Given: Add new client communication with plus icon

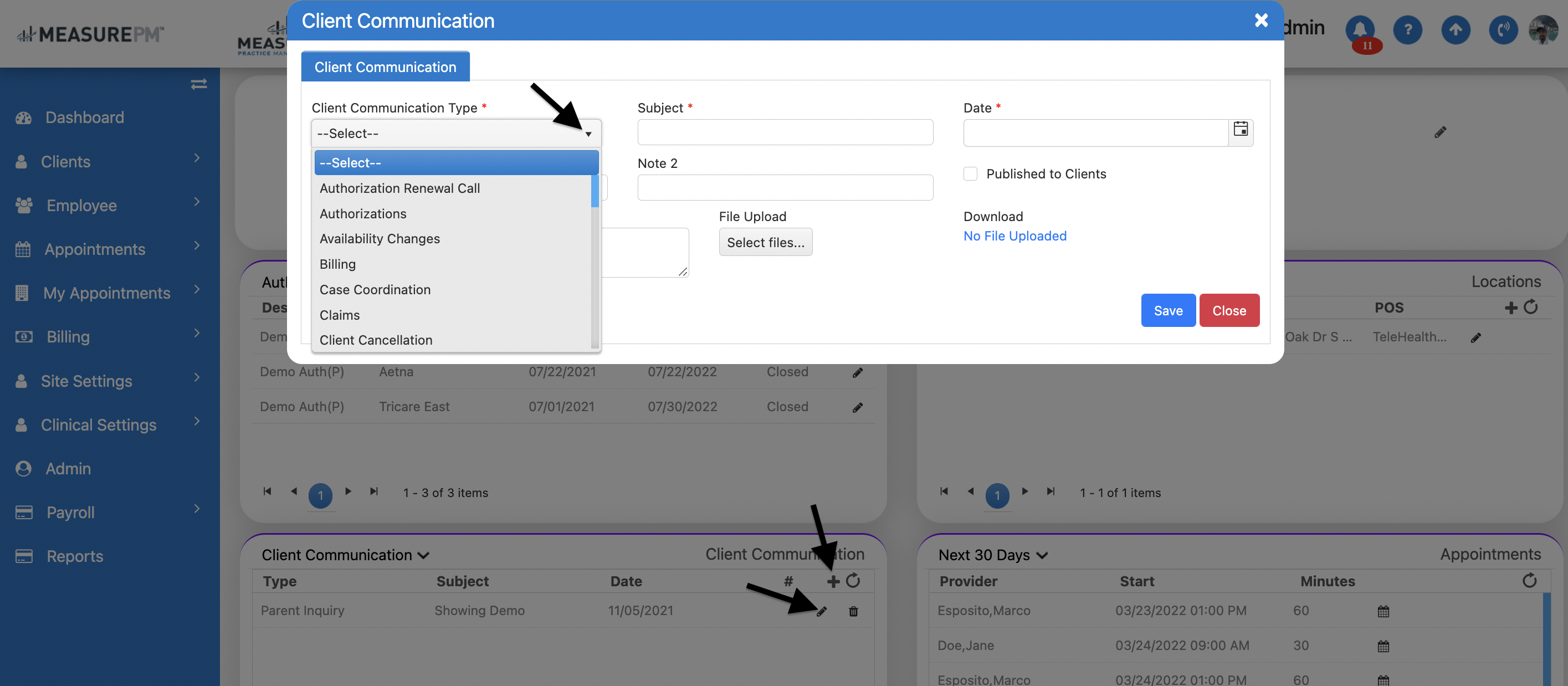Looking at the screenshot, I should tap(833, 581).
